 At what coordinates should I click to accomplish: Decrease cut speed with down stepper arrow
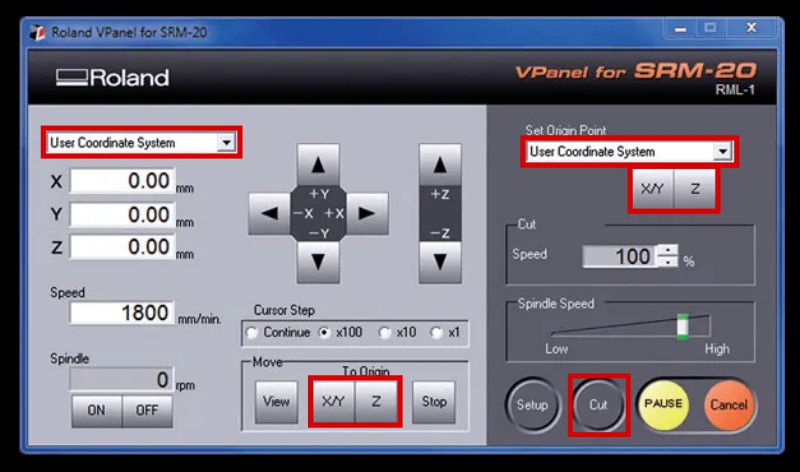(x=668, y=262)
